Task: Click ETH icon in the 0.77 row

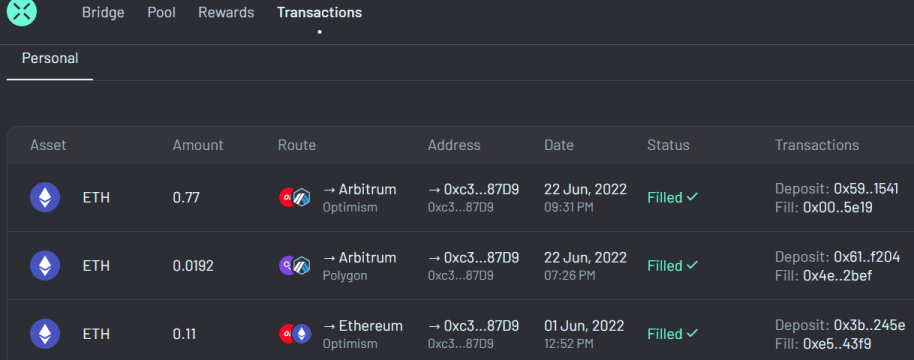Action: (45, 197)
